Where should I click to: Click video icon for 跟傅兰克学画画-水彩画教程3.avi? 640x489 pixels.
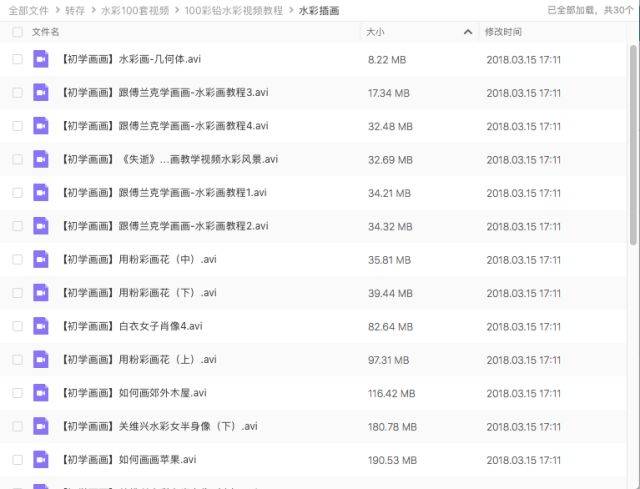pyautogui.click(x=41, y=93)
